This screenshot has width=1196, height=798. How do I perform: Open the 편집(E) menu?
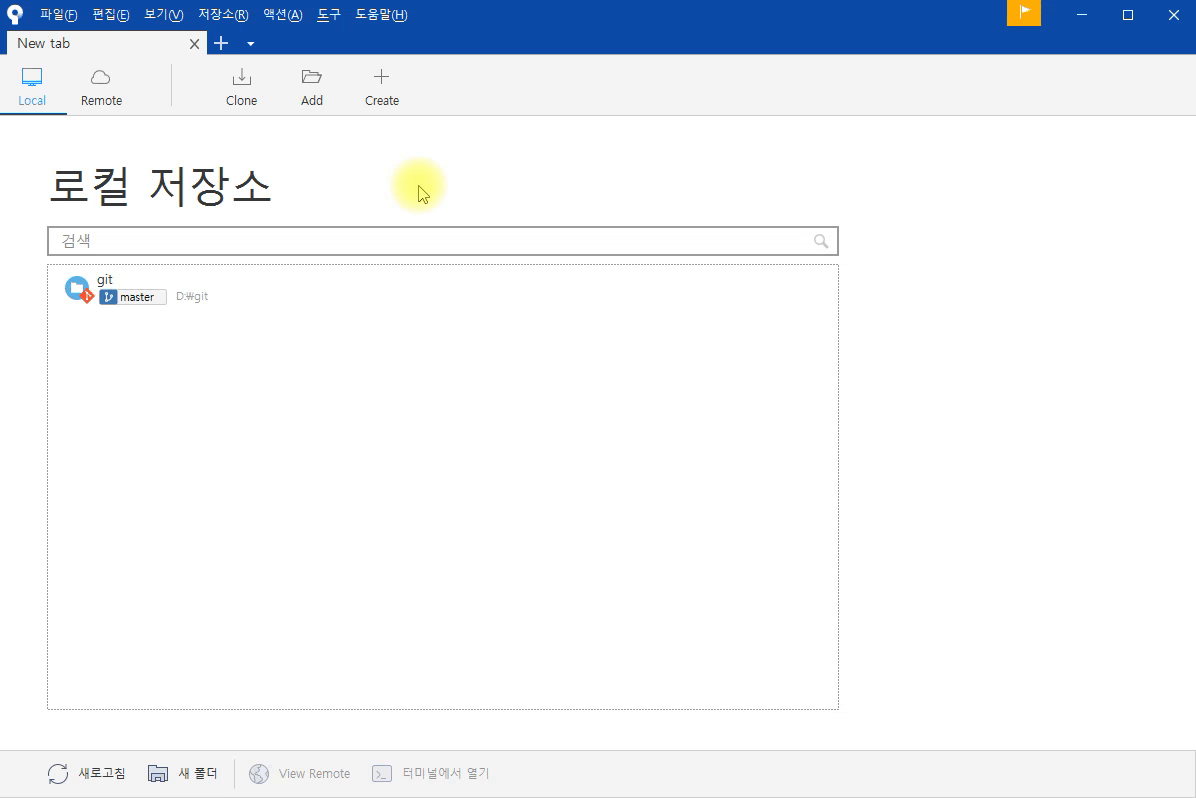coord(111,14)
